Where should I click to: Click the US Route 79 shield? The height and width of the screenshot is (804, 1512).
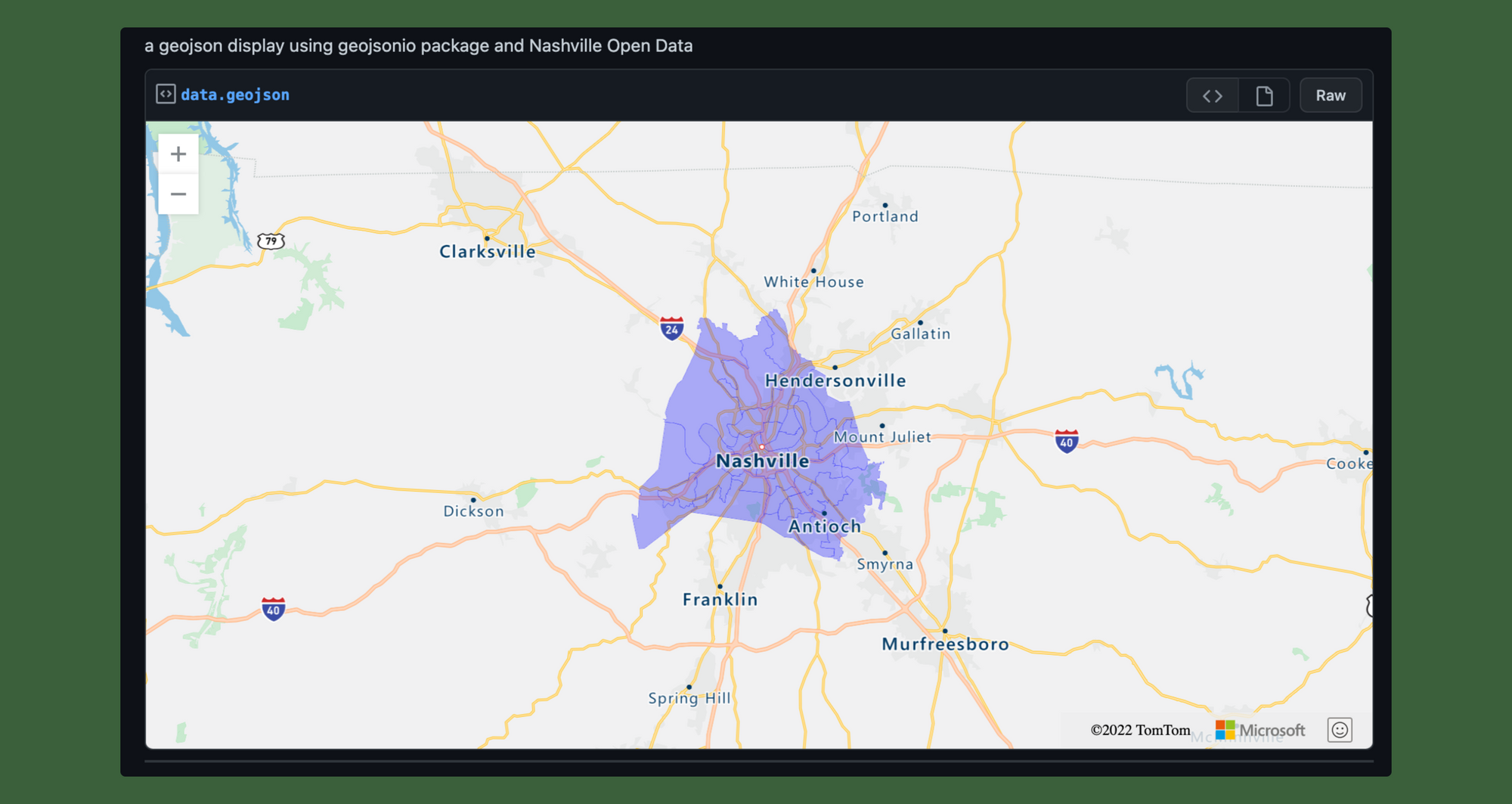pos(271,241)
